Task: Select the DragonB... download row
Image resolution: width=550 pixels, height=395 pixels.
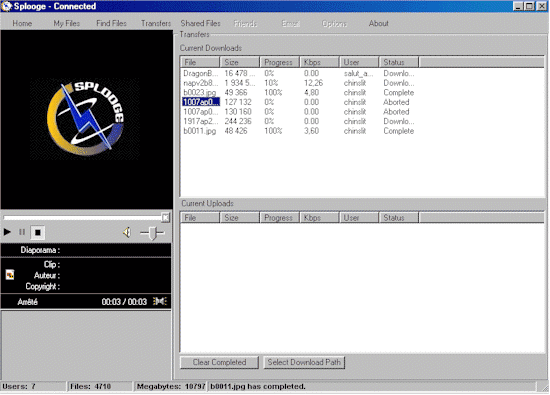Action: pyautogui.click(x=299, y=74)
